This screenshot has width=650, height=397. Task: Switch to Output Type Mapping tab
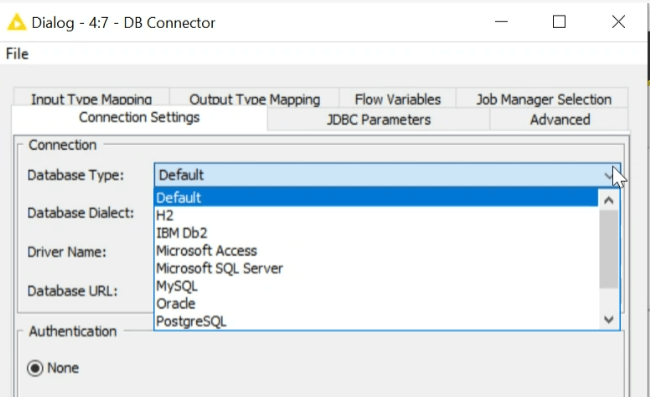pyautogui.click(x=255, y=97)
